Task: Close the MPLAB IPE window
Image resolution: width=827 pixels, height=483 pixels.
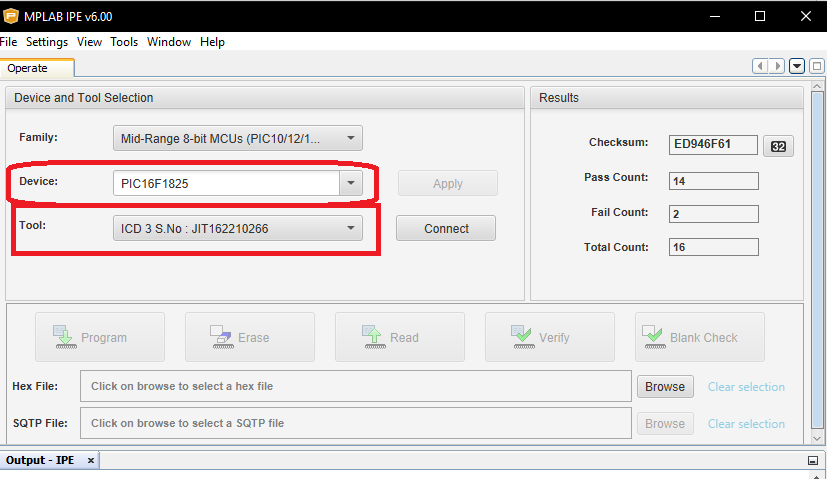Action: pyautogui.click(x=806, y=16)
